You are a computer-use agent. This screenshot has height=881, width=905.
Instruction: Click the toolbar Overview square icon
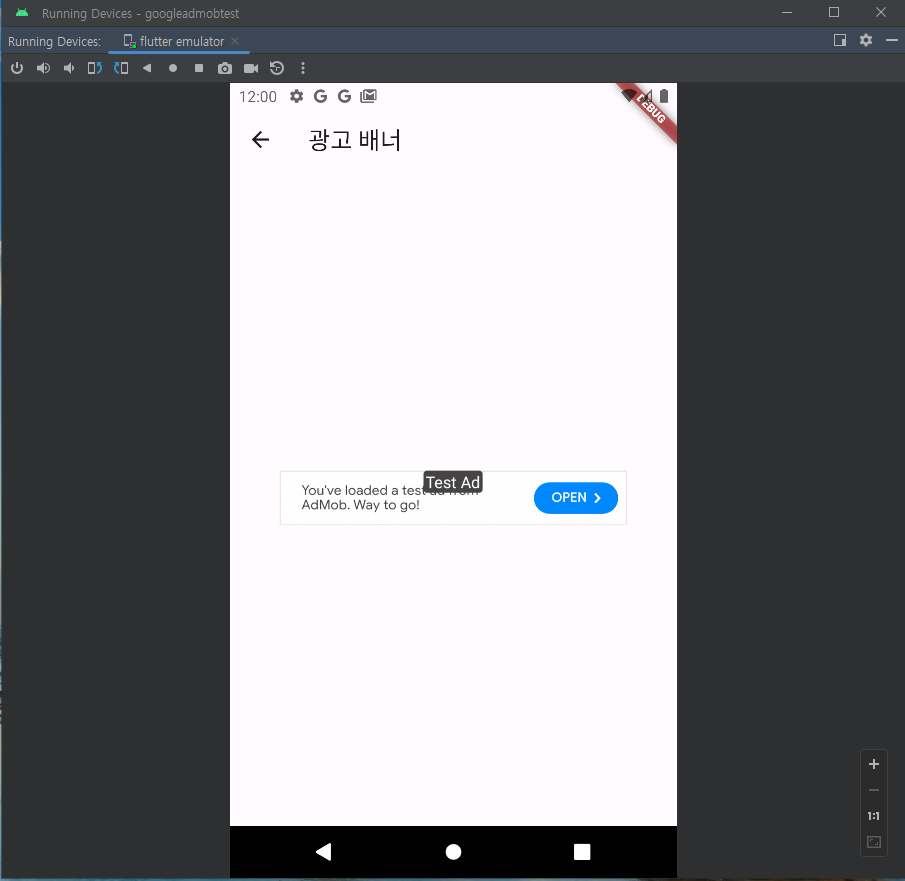click(199, 68)
